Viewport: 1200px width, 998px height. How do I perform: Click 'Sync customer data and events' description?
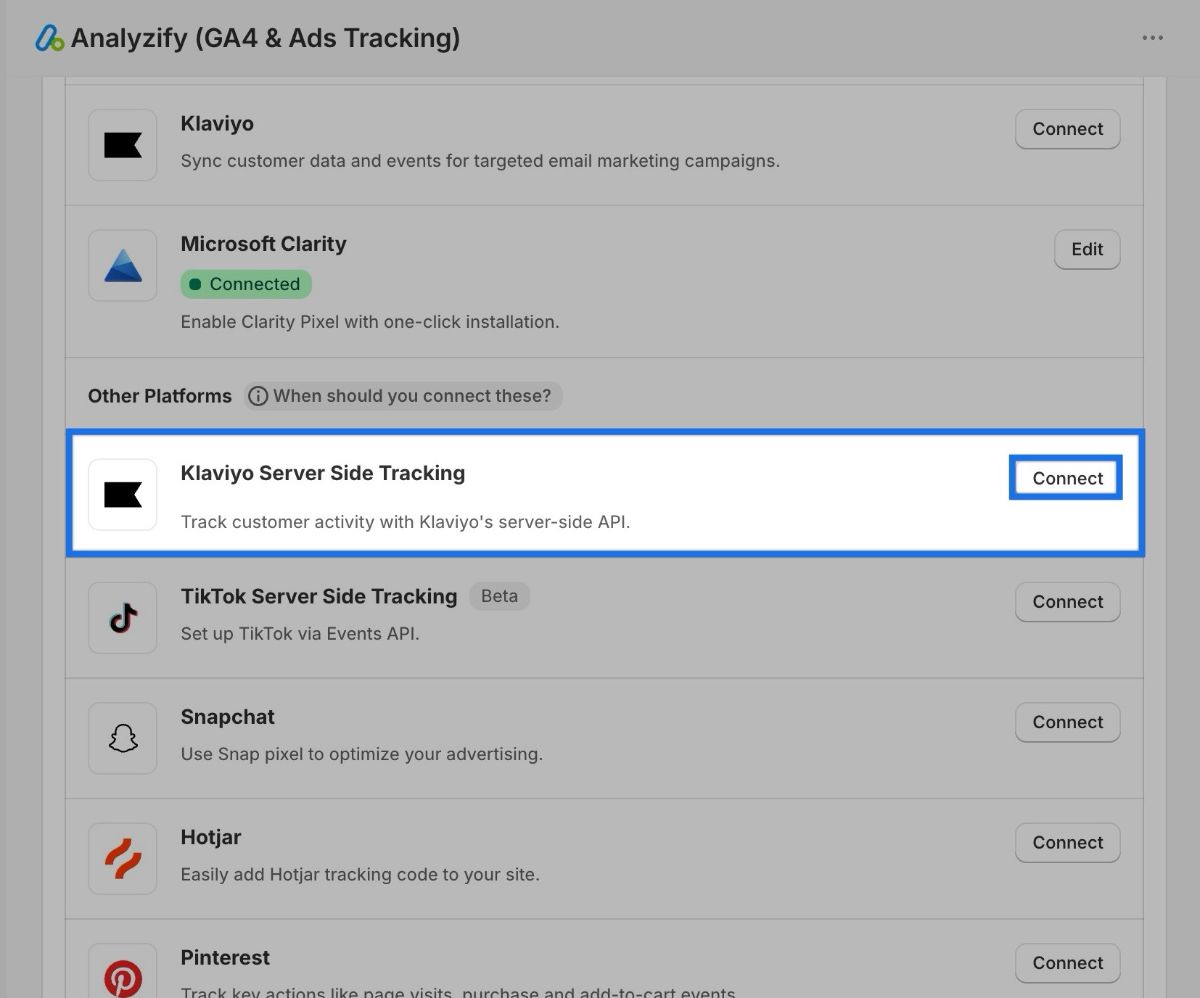480,161
